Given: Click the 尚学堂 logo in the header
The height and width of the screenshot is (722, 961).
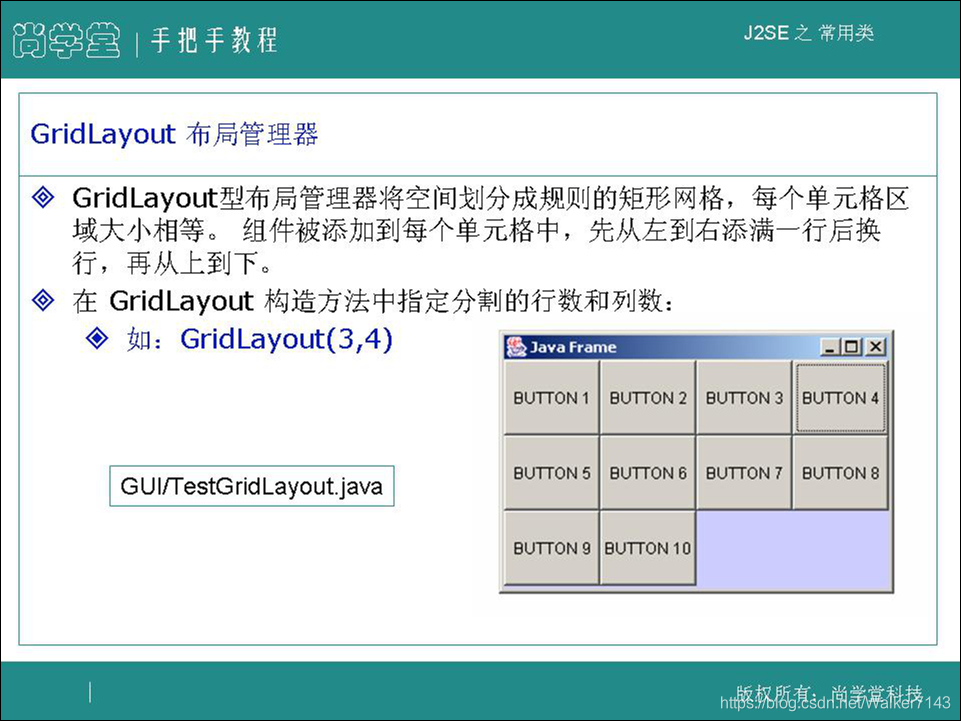Looking at the screenshot, I should [x=66, y=40].
